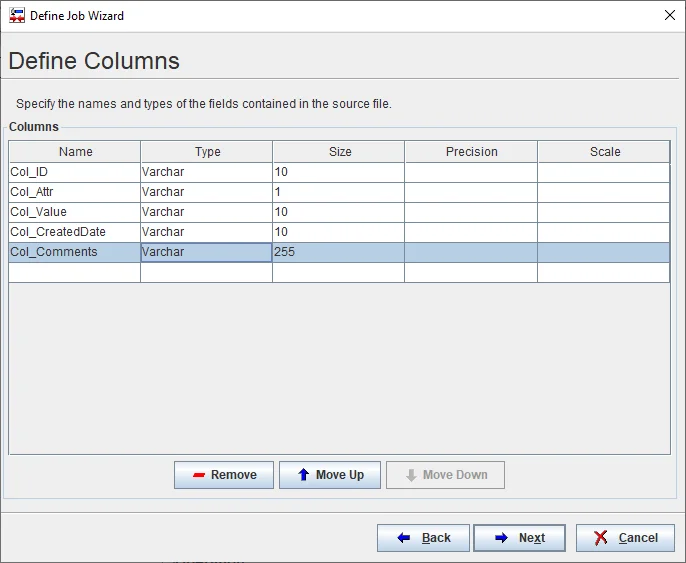The width and height of the screenshot is (686, 563).
Task: Select the Col_CreatedDate name cell
Action: coord(74,232)
